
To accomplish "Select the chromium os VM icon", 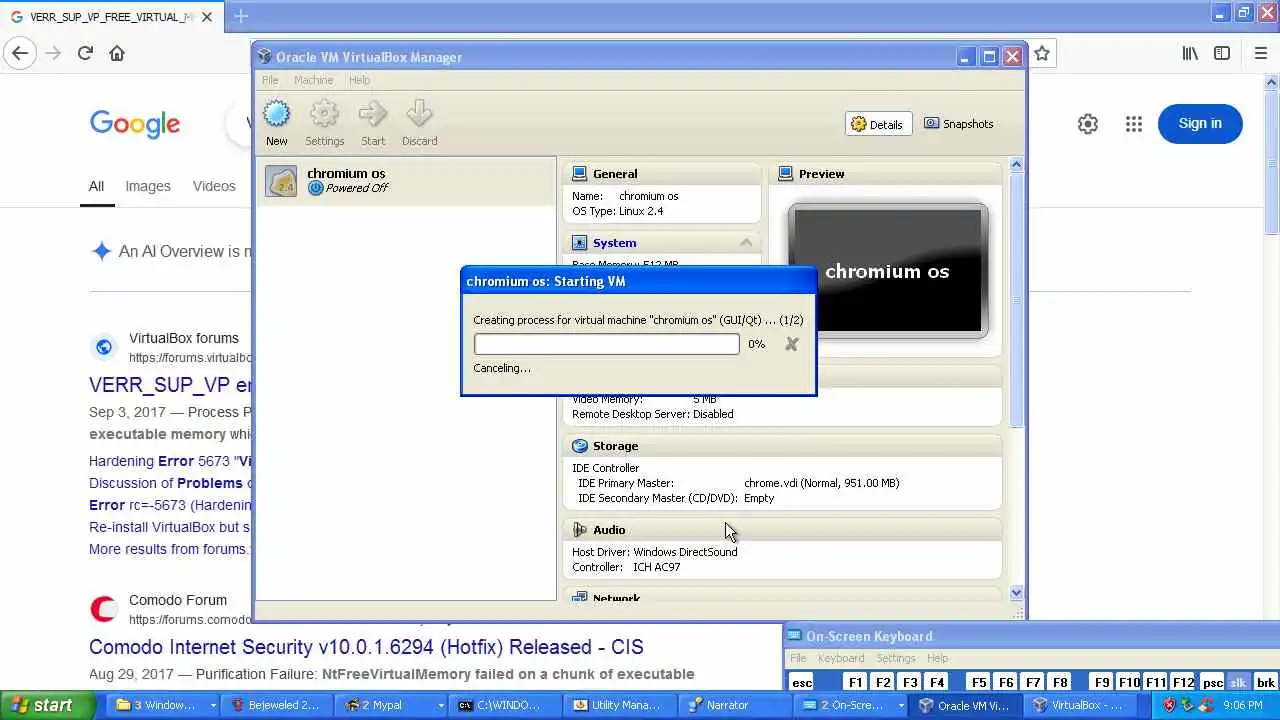I will (281, 181).
